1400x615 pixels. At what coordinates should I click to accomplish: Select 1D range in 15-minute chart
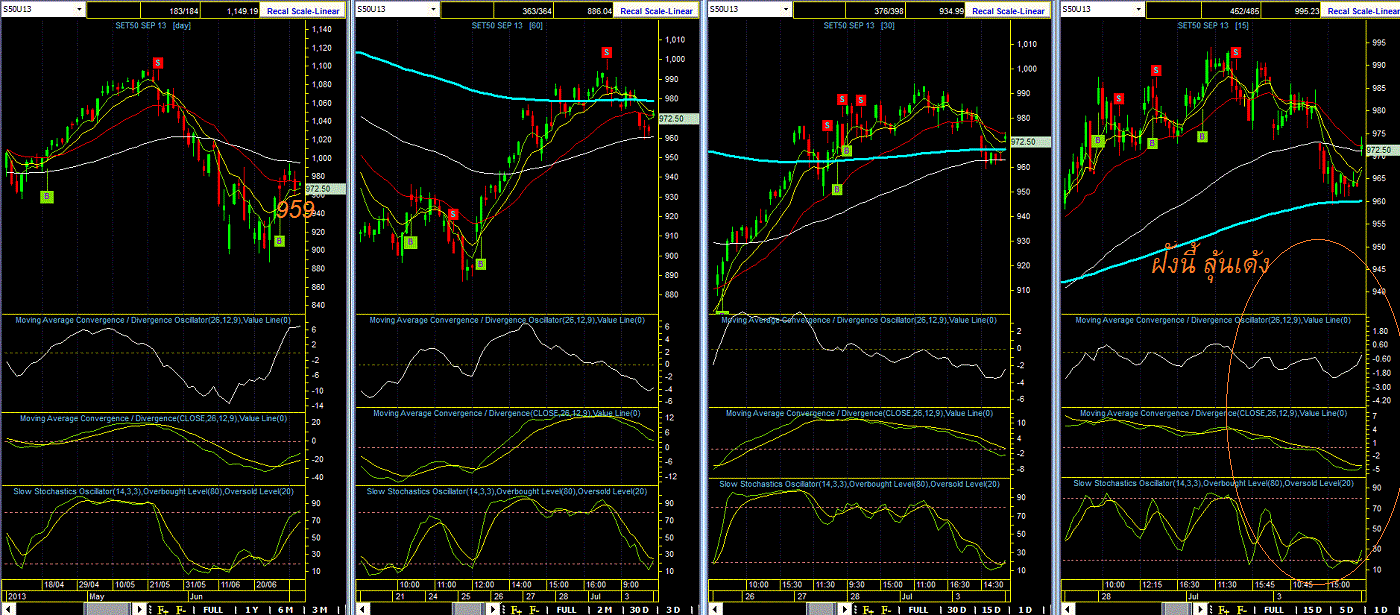[1381, 609]
